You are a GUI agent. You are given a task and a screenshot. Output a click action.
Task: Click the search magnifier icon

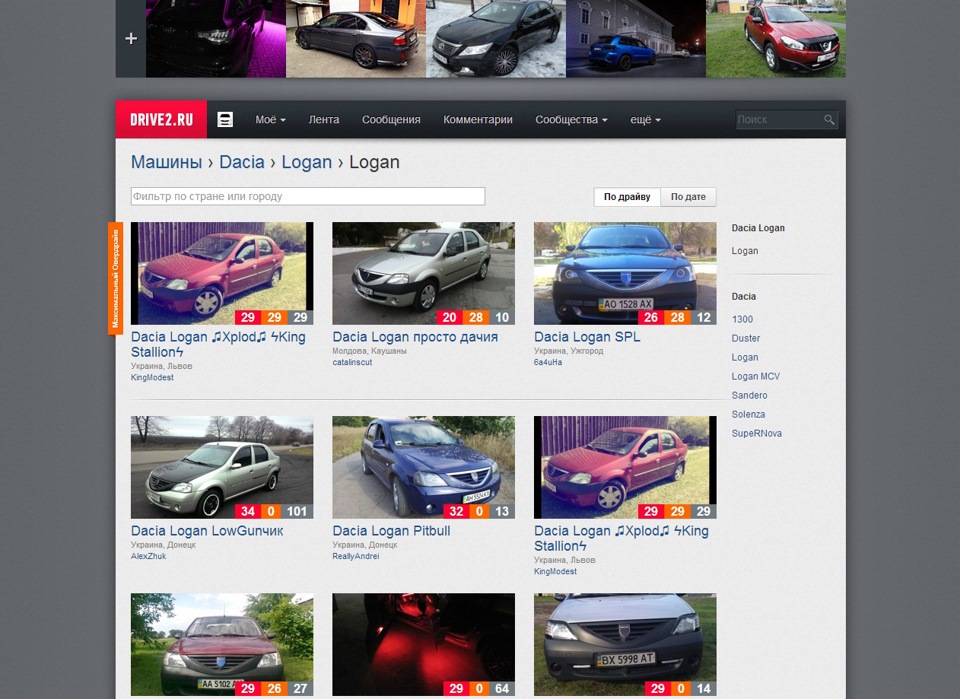pyautogui.click(x=829, y=120)
